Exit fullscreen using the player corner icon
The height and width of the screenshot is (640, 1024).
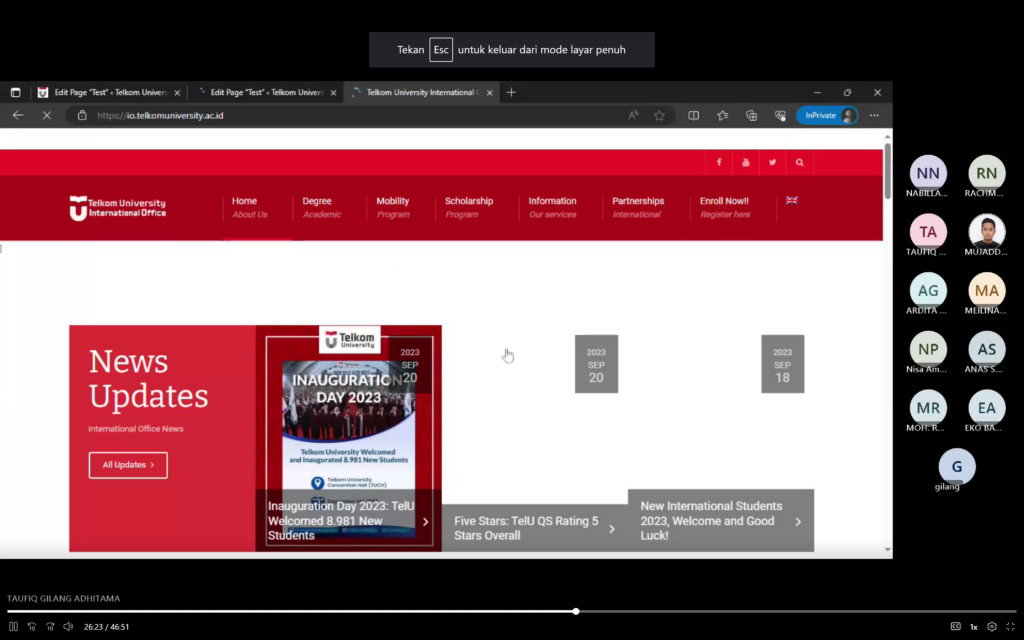coord(1010,626)
